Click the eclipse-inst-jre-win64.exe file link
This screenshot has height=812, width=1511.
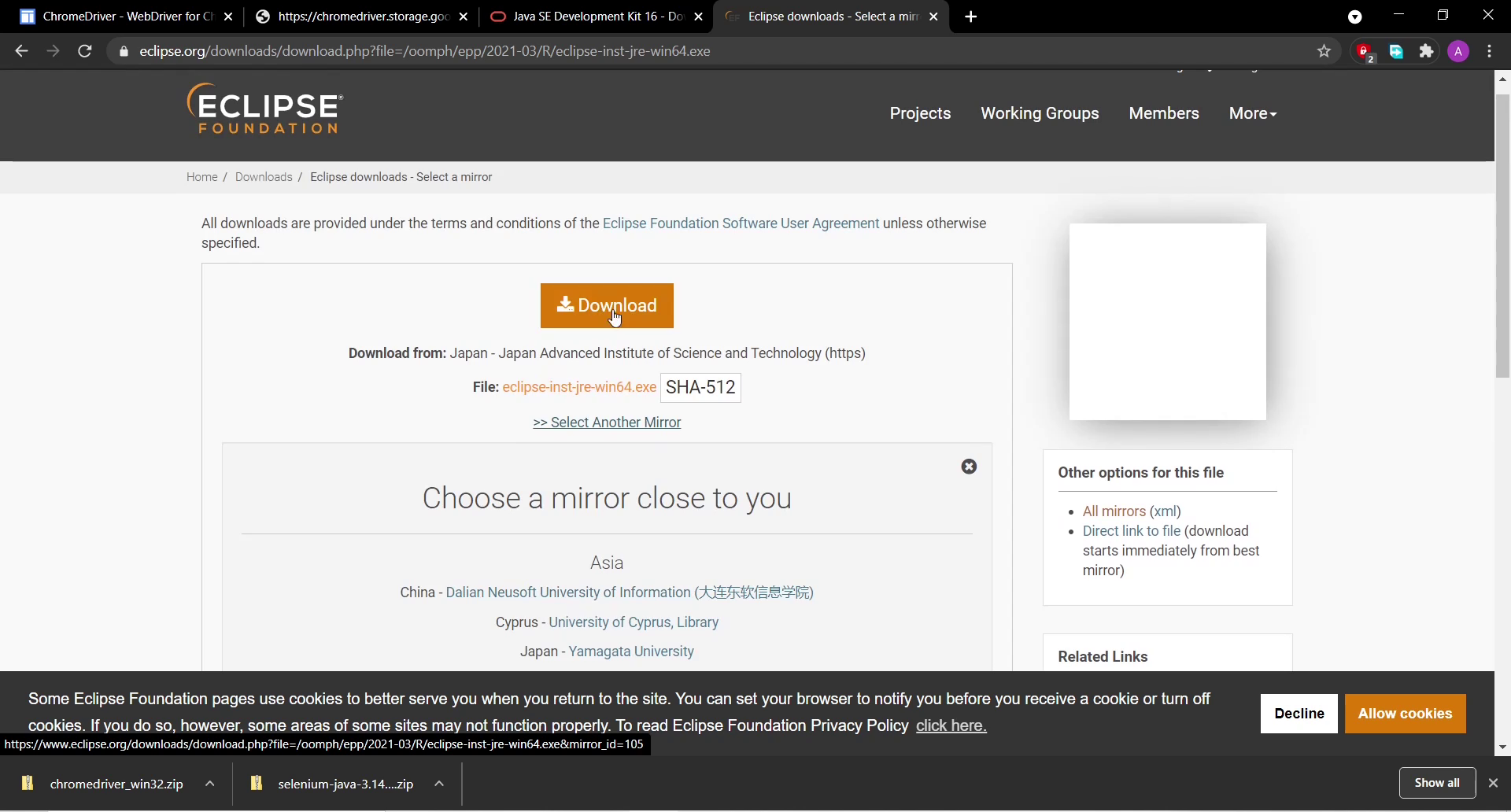click(x=579, y=387)
